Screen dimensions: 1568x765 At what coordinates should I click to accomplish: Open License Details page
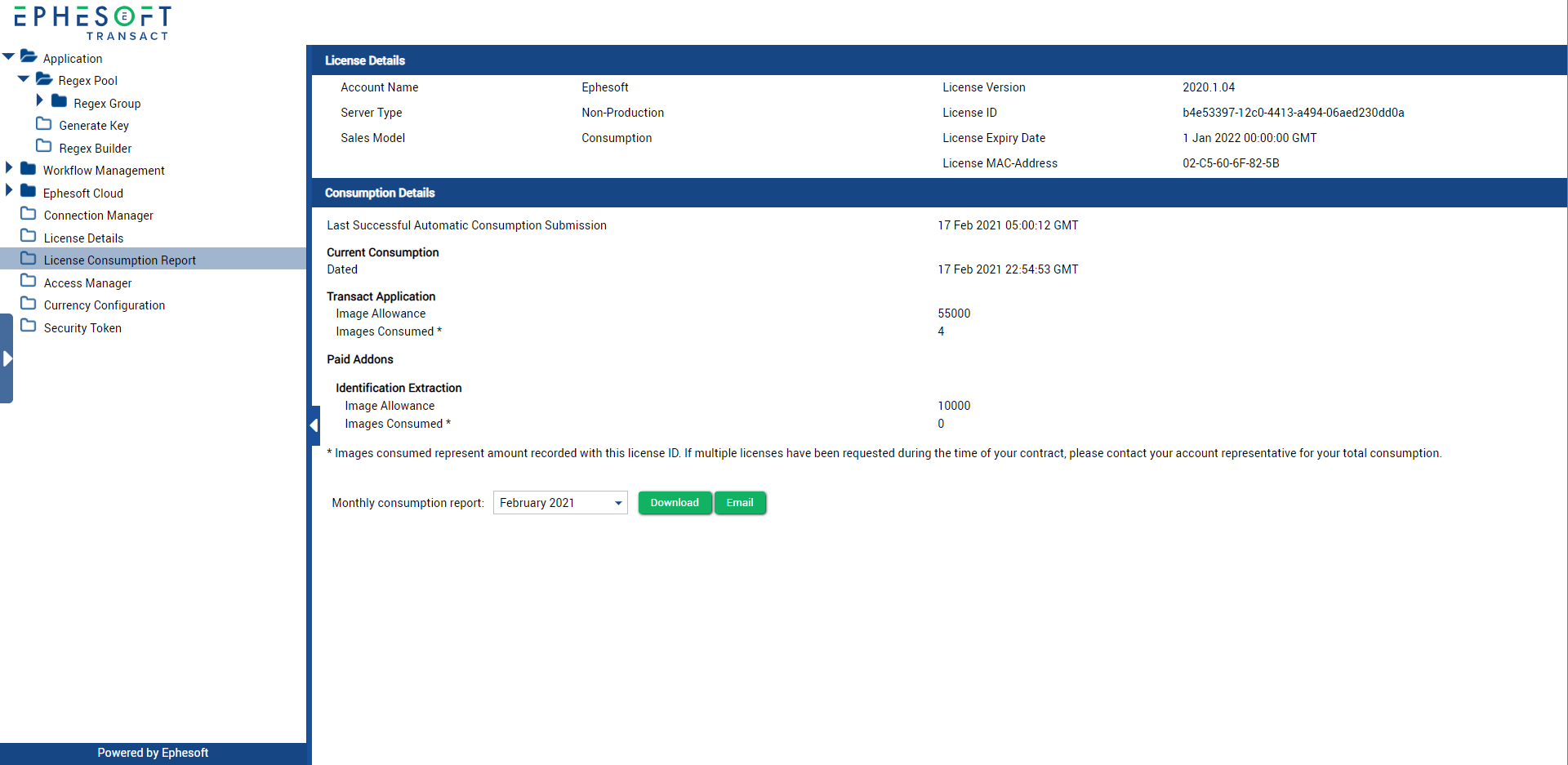click(x=84, y=238)
